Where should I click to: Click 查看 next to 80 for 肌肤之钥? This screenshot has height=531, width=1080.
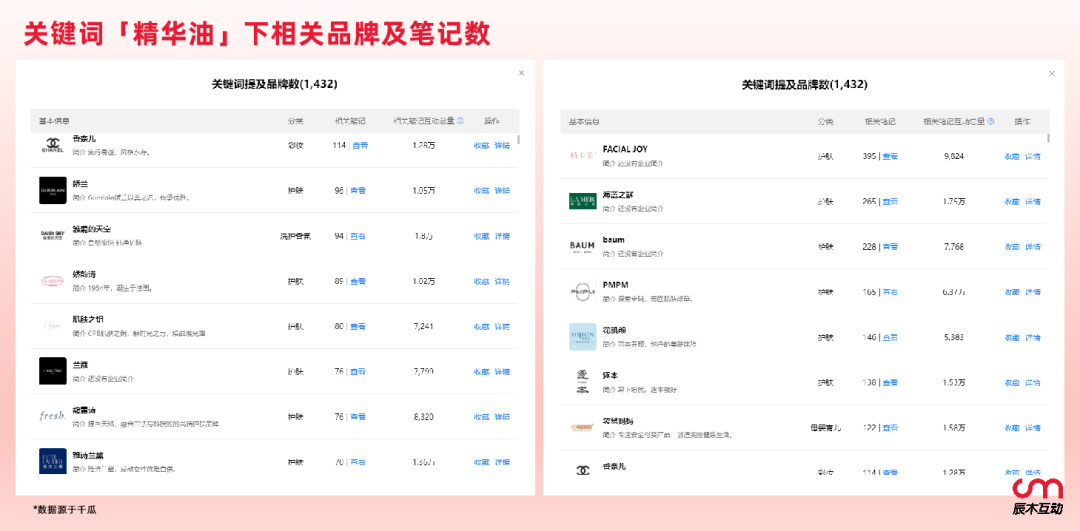coord(357,326)
